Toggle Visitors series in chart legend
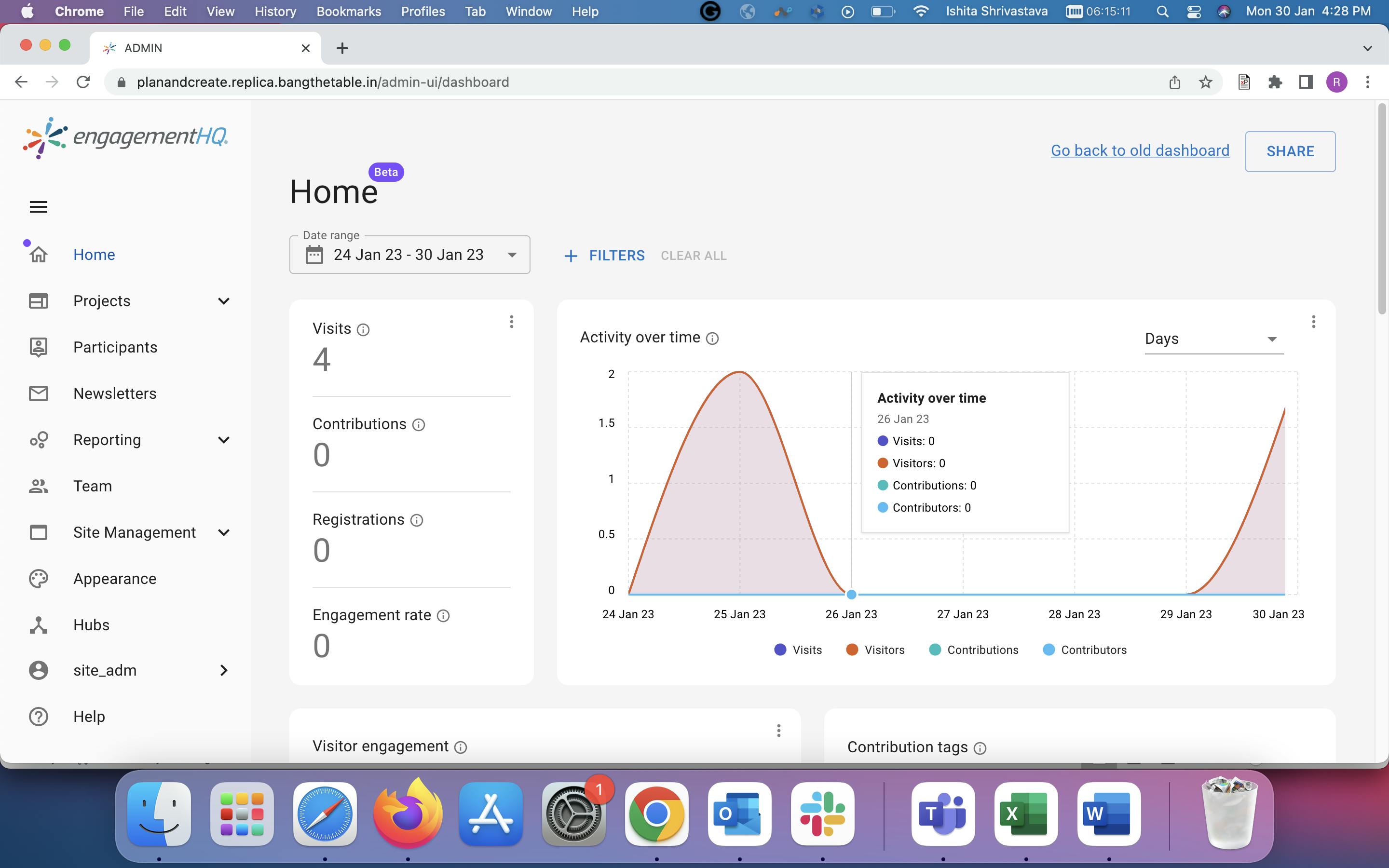 coord(876,650)
